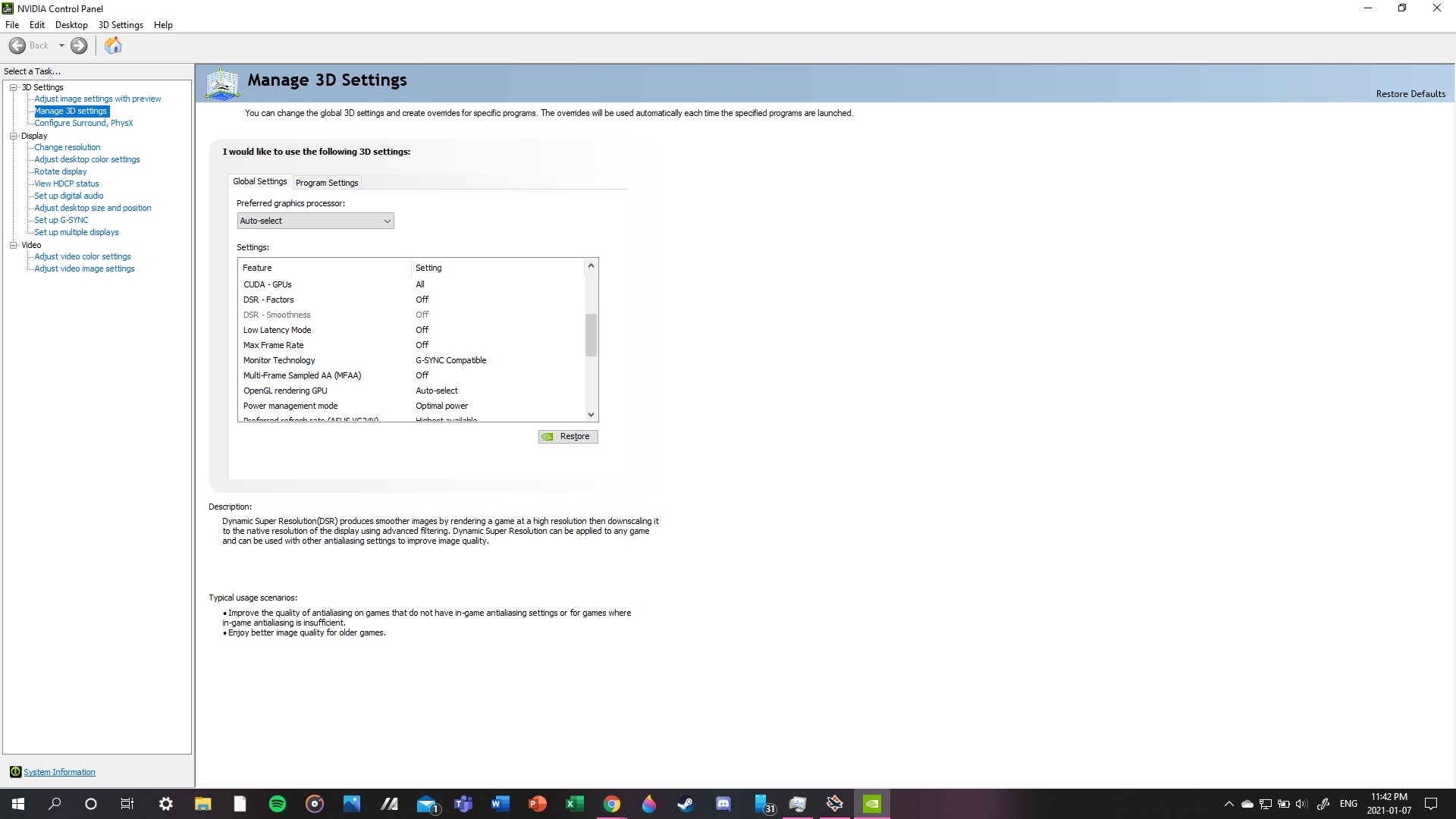Open Set up multiple displays task
This screenshot has width=1456, height=819.
coord(77,232)
